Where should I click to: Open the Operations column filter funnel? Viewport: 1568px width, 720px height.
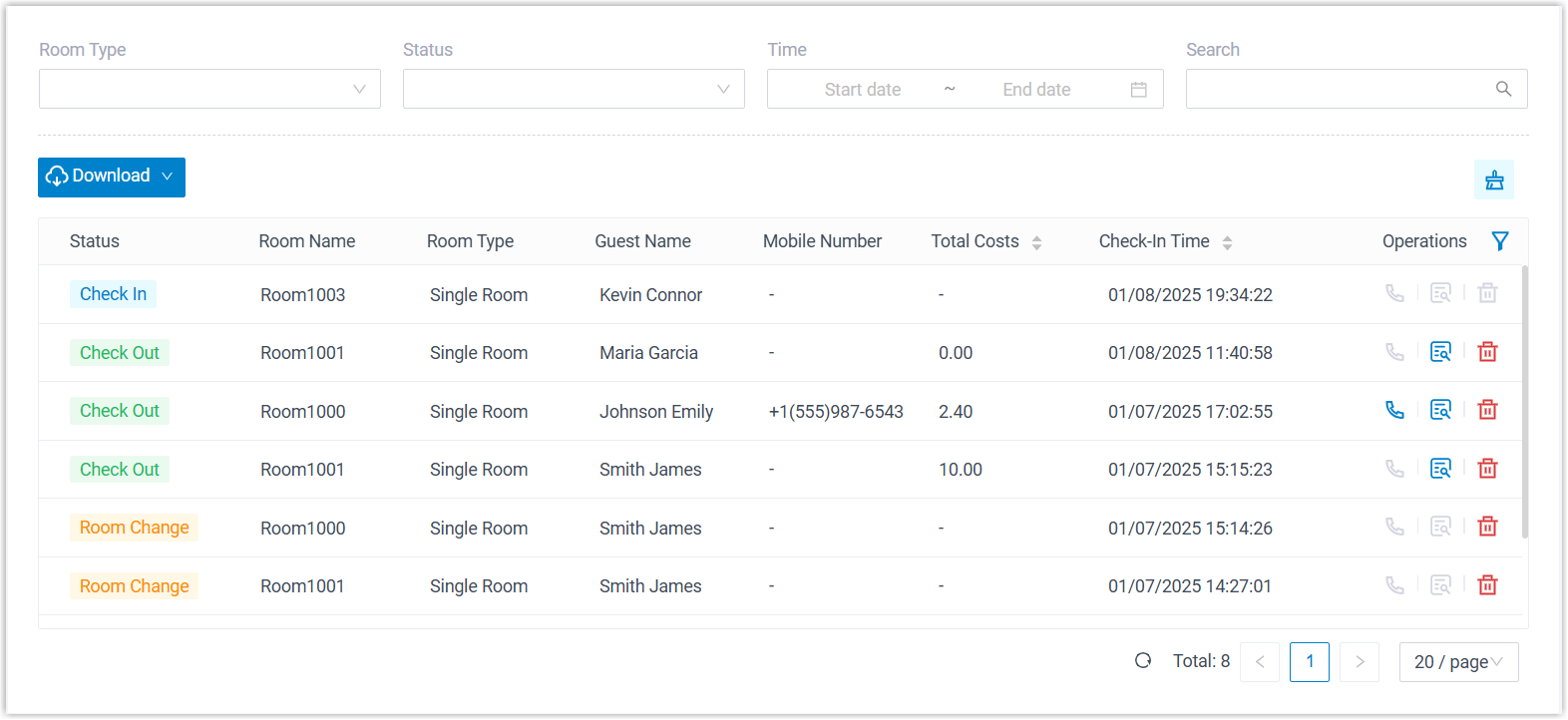[x=1499, y=241]
